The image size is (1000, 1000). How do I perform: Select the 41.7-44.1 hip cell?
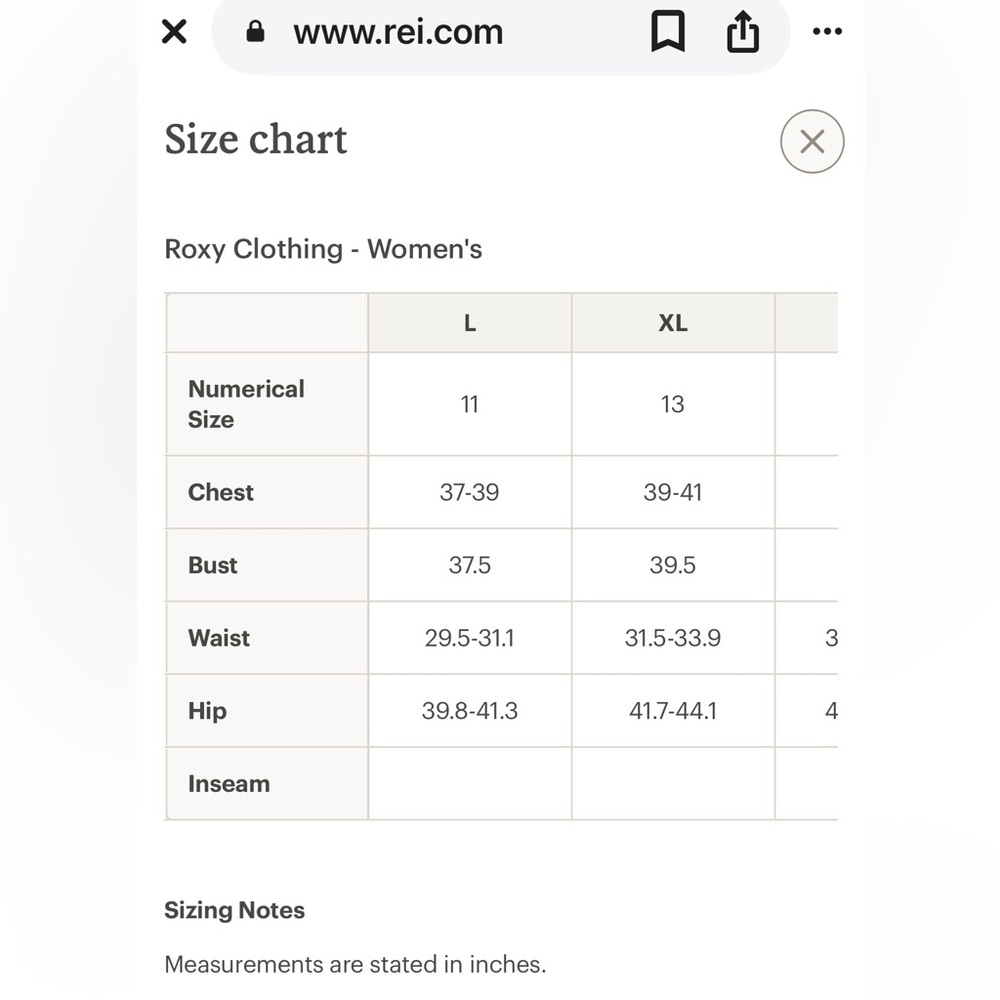tap(673, 710)
